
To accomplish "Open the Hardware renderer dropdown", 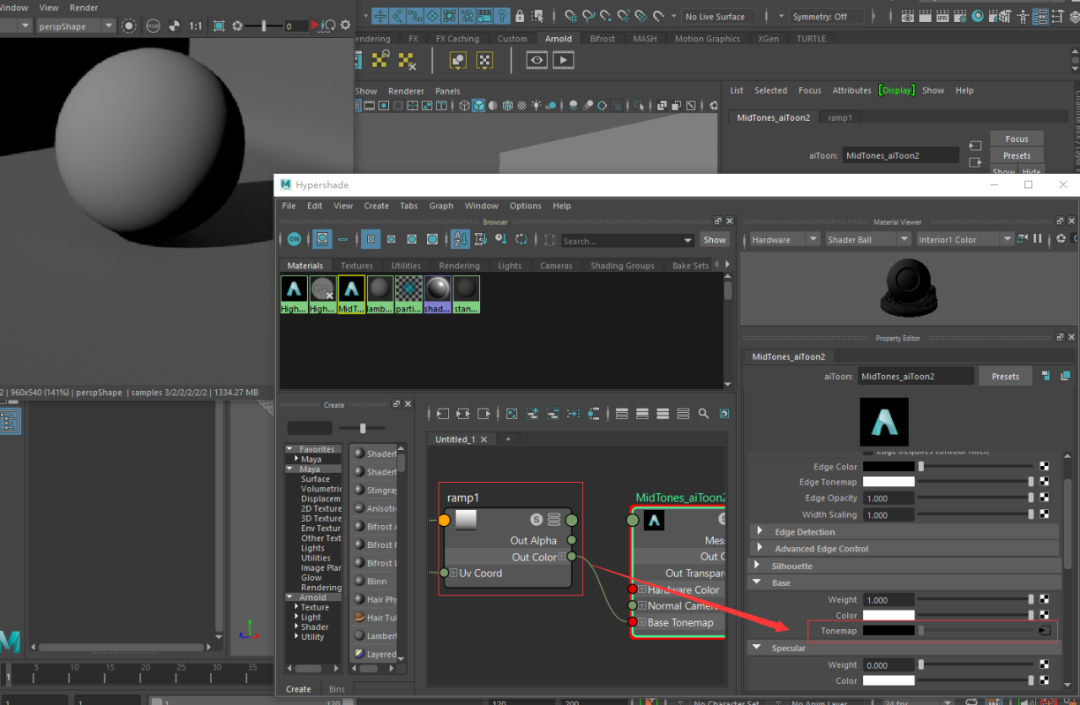I will click(x=784, y=240).
